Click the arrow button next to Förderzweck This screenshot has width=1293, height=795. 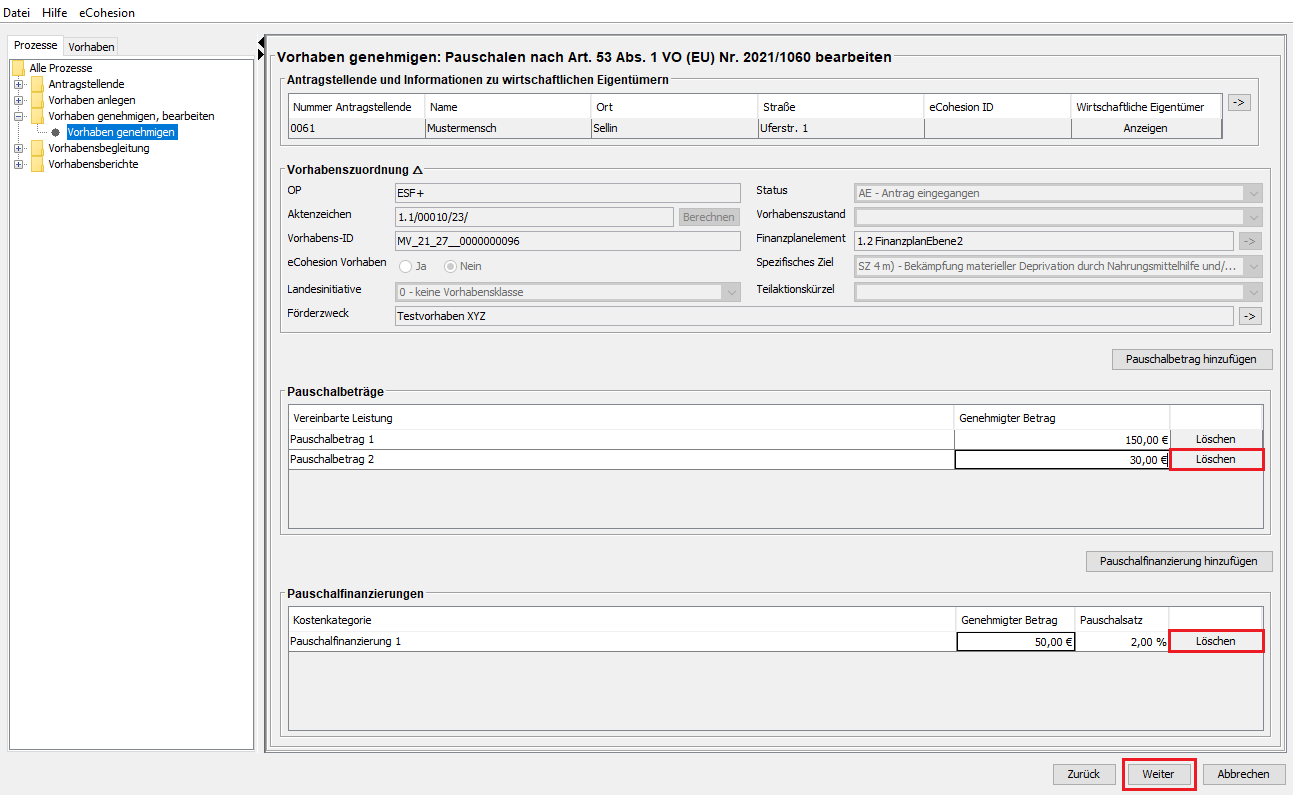tap(1250, 316)
